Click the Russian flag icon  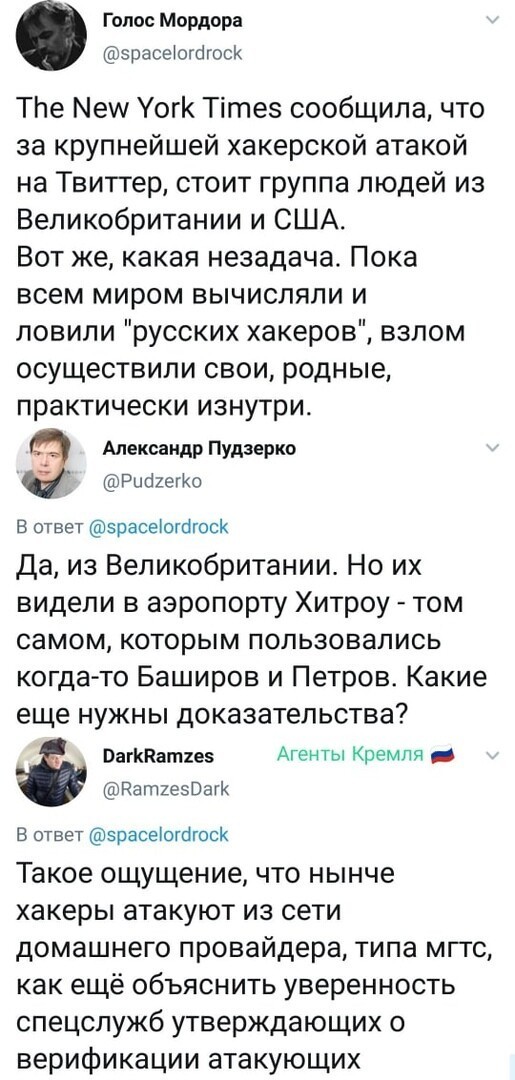pyautogui.click(x=443, y=756)
